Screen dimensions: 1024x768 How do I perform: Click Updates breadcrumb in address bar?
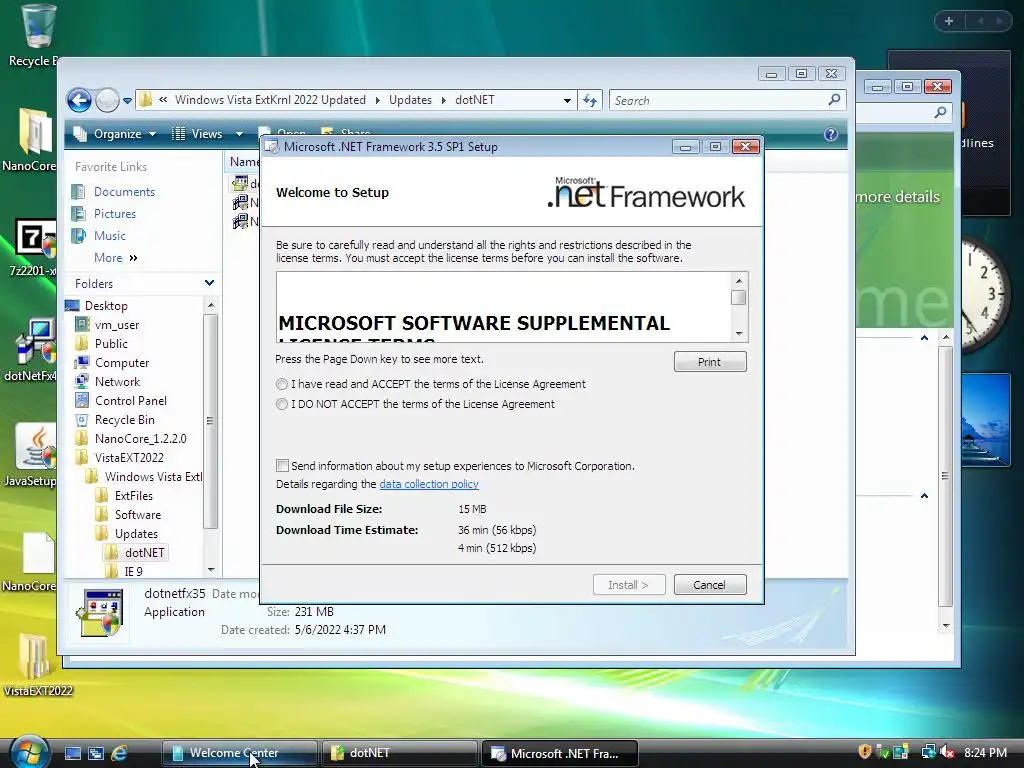410,100
